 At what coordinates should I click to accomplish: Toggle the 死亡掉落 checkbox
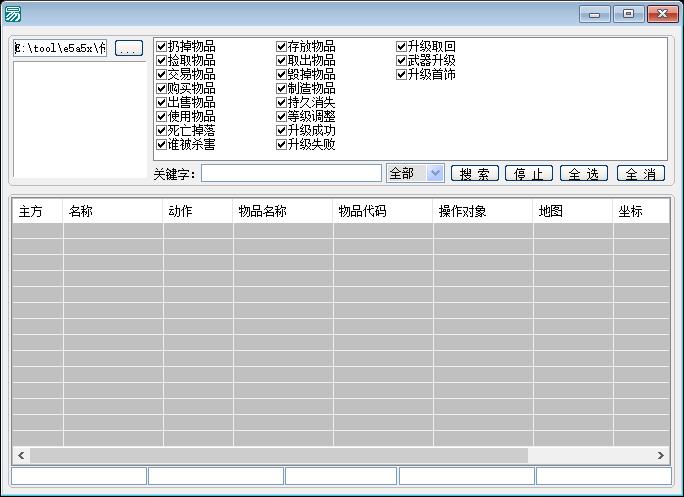(x=161, y=130)
